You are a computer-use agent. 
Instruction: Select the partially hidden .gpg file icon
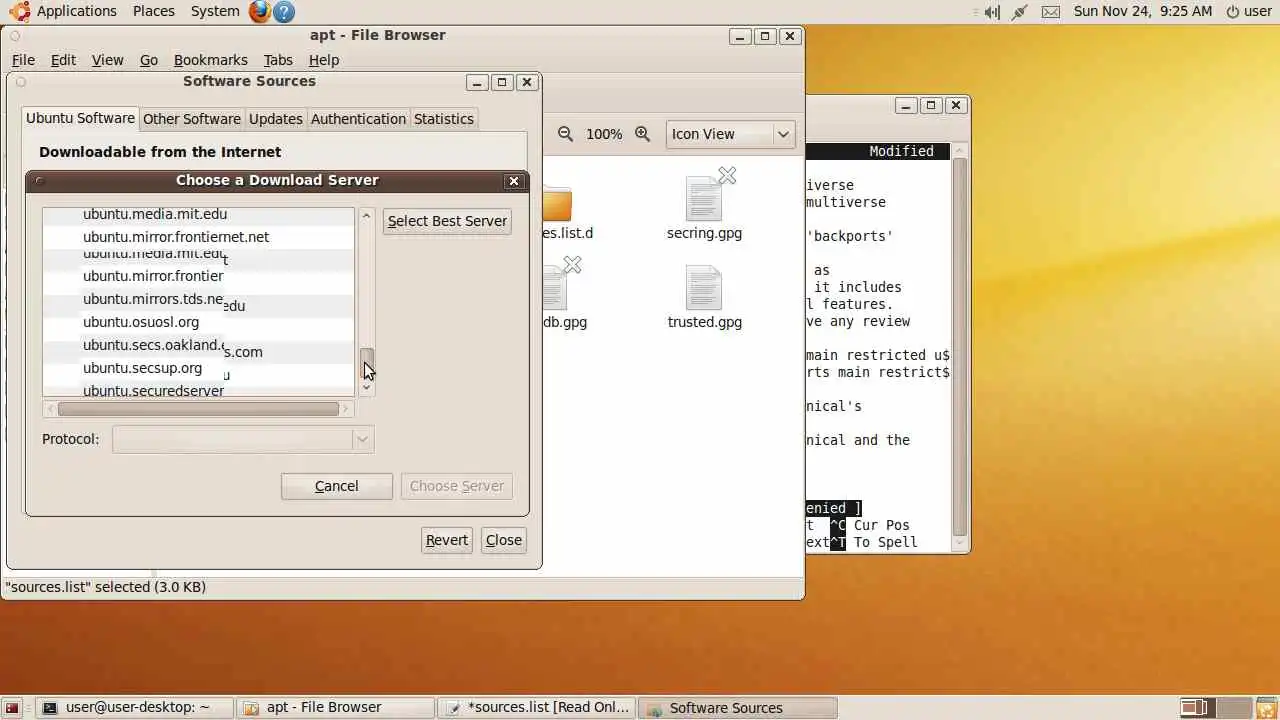558,287
